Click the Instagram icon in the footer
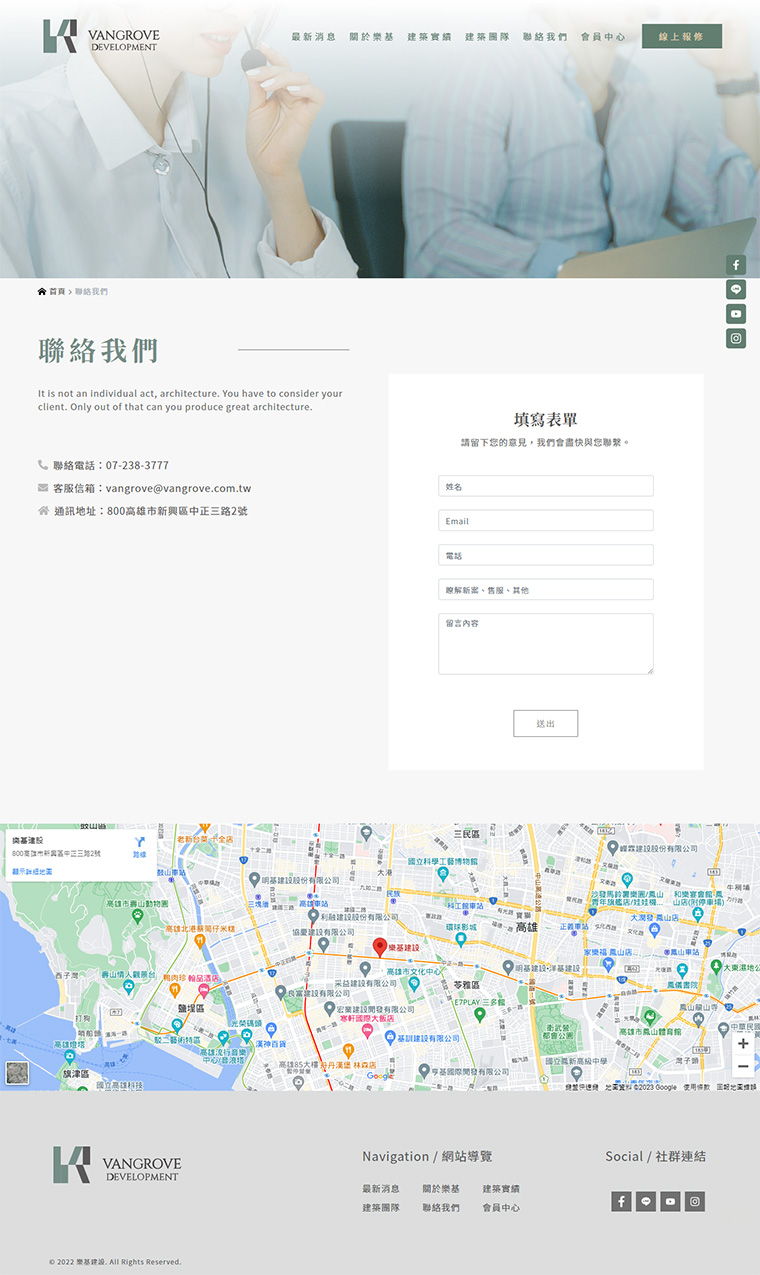Screen dimensions: 760x1275 click(x=695, y=1201)
